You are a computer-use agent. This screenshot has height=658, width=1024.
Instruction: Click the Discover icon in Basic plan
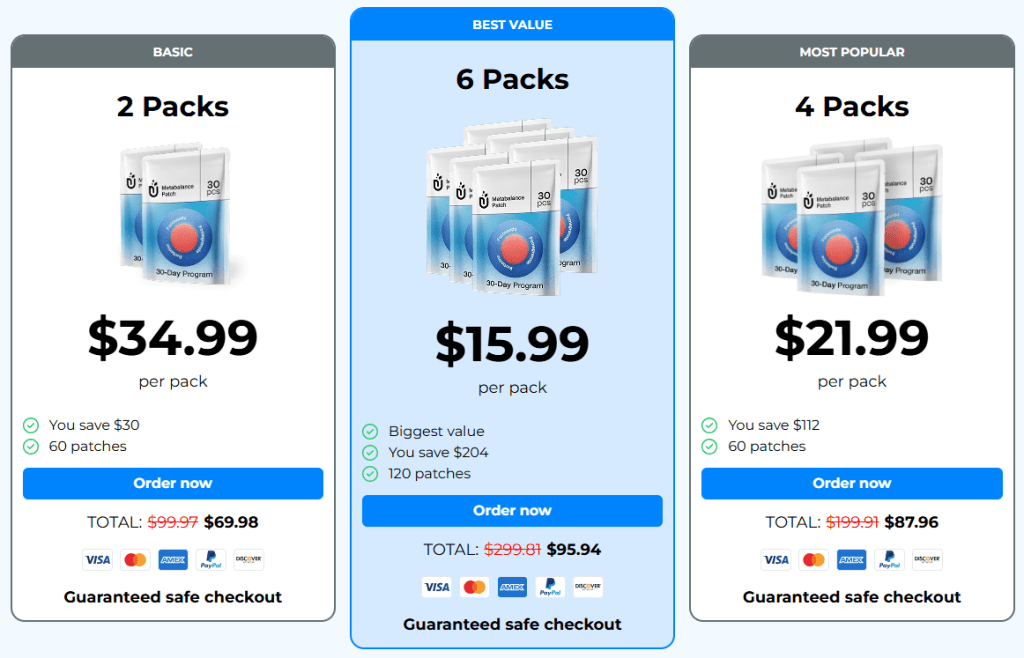(x=248, y=560)
